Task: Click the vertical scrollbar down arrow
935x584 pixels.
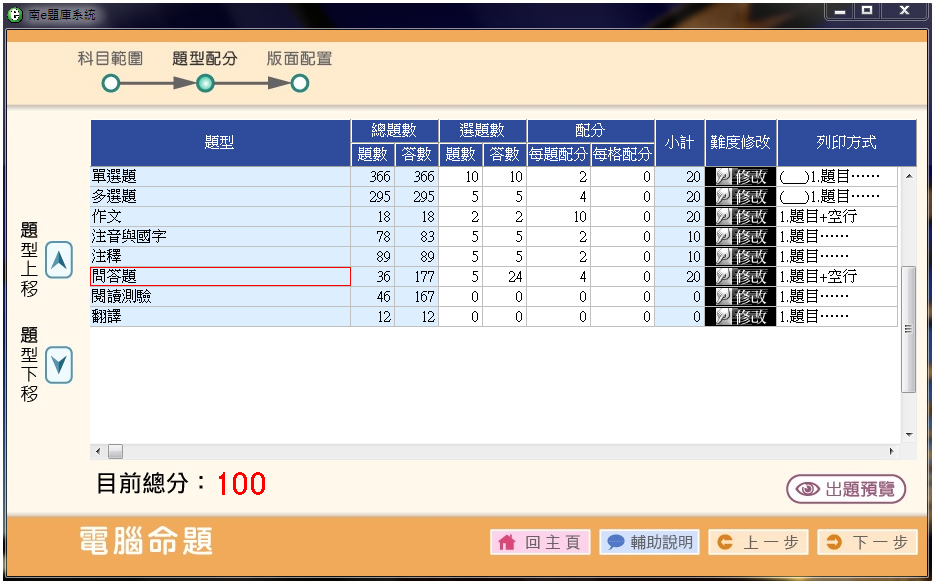Action: pos(908,435)
